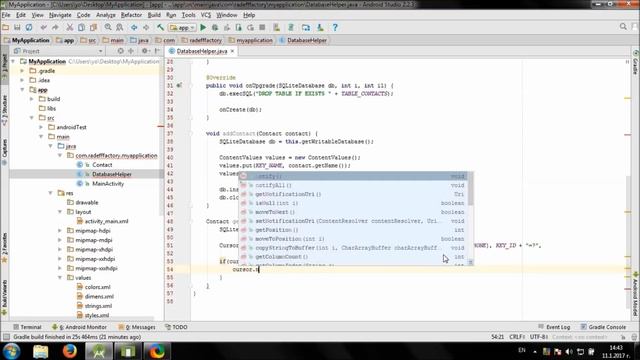Navigate forward with the right arrow icon
The width and height of the screenshot is (640, 360).
point(146,27)
